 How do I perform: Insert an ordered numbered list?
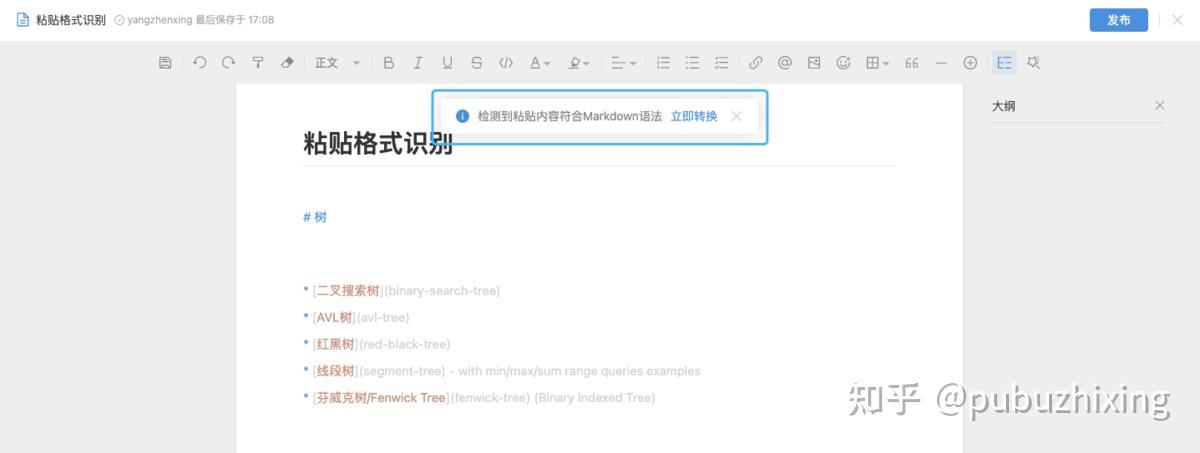click(x=663, y=63)
